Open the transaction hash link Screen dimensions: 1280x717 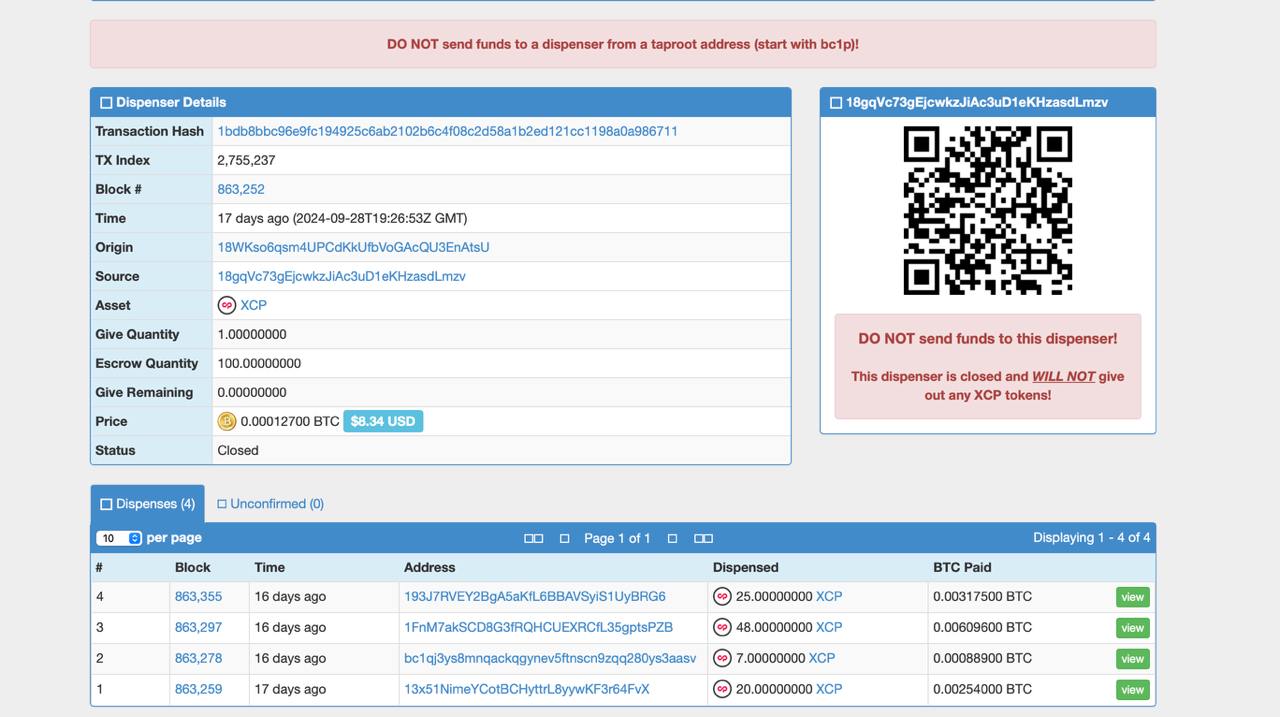[x=448, y=131]
